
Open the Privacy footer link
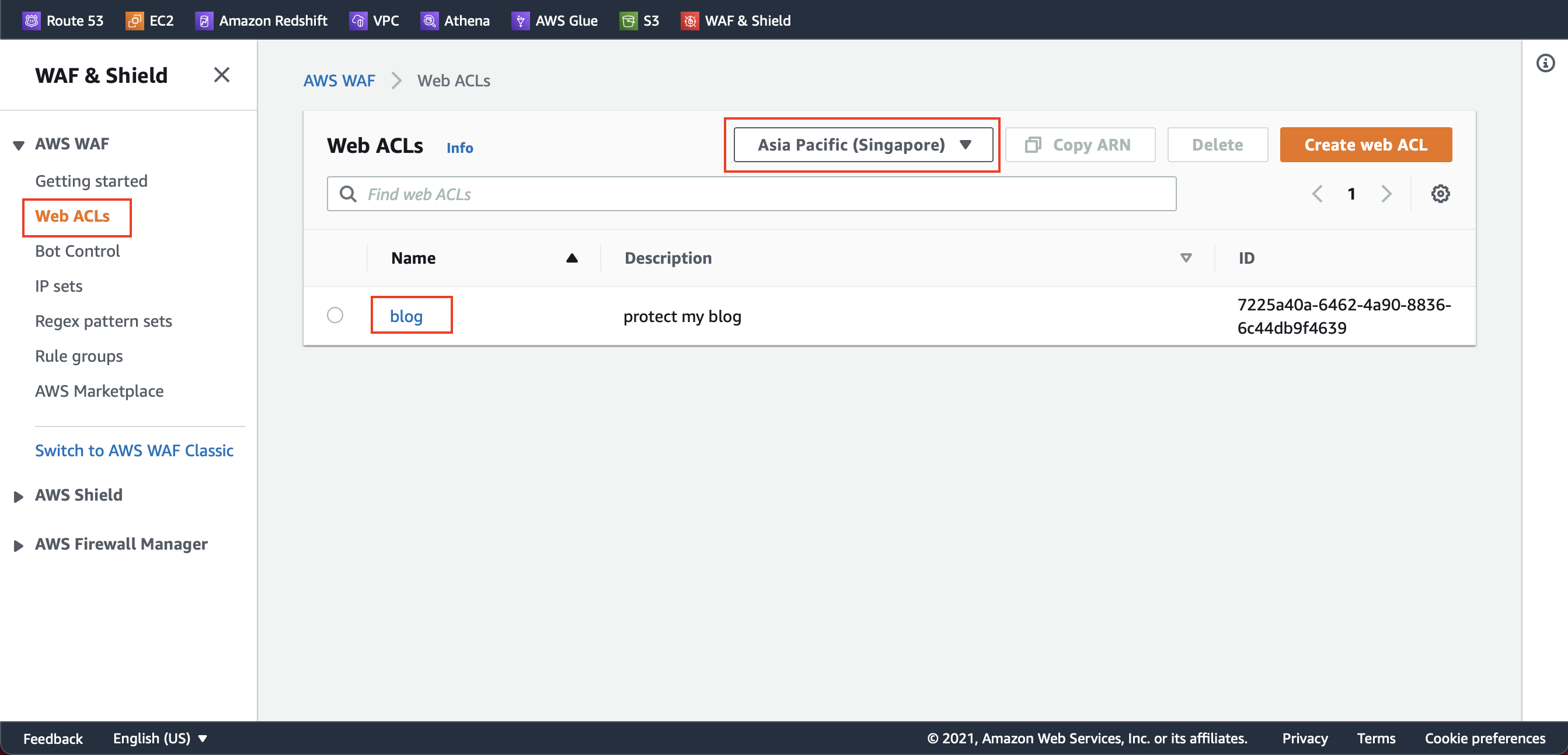1305,738
